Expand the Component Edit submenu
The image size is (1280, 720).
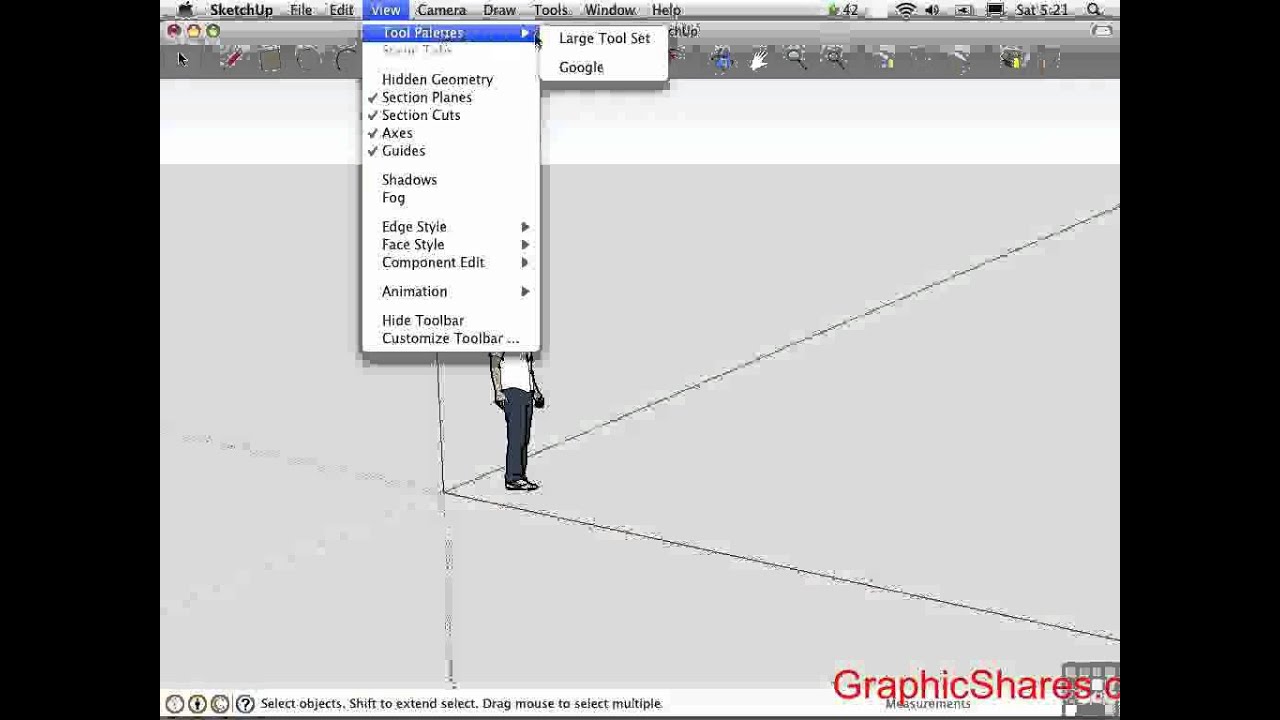click(x=450, y=263)
